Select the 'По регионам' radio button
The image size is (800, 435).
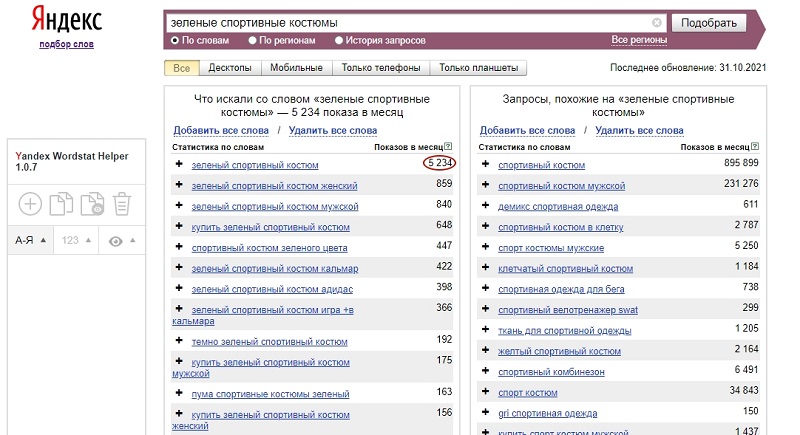coord(252,40)
